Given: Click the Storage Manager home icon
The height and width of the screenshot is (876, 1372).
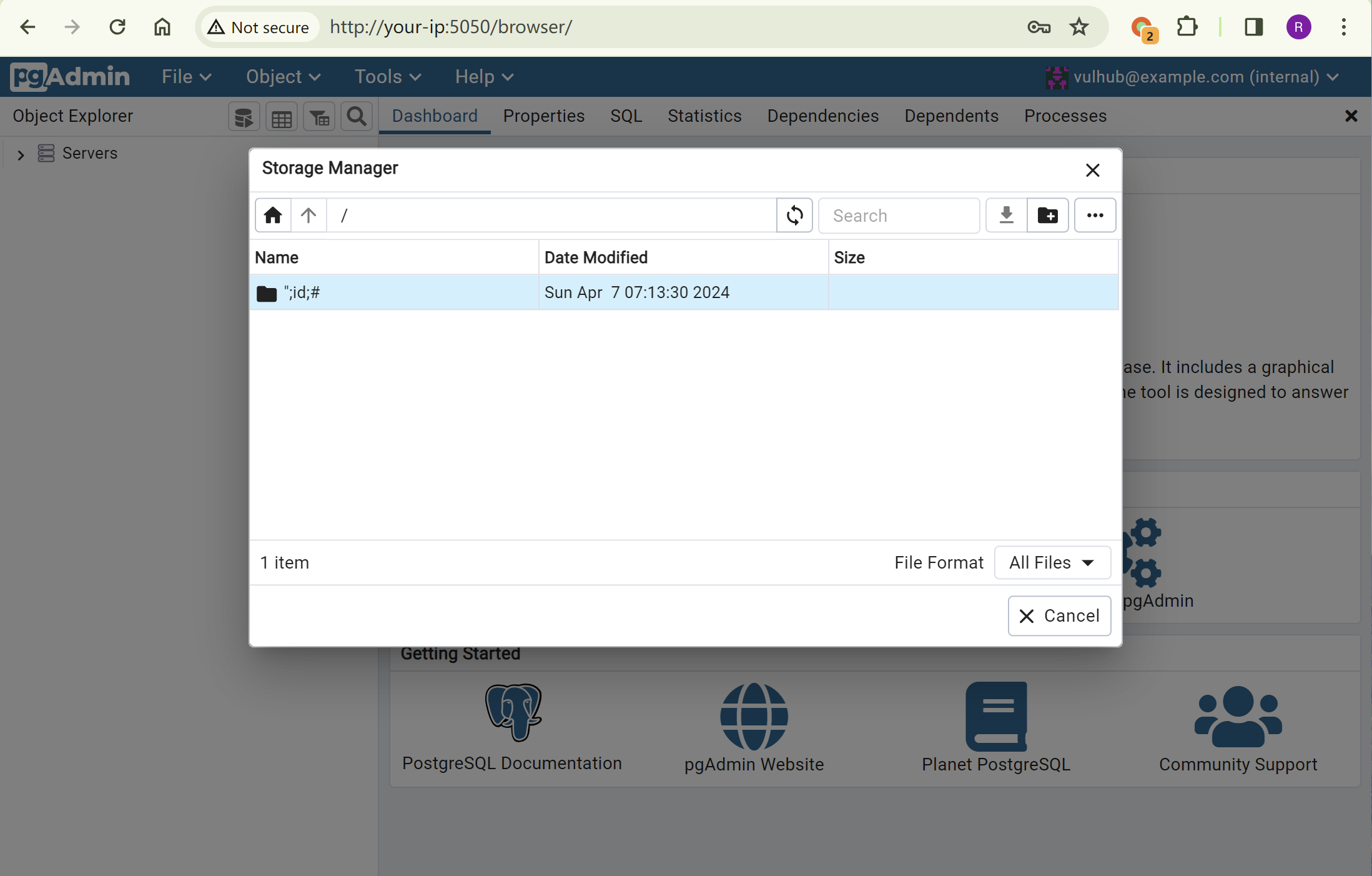Looking at the screenshot, I should [x=273, y=216].
